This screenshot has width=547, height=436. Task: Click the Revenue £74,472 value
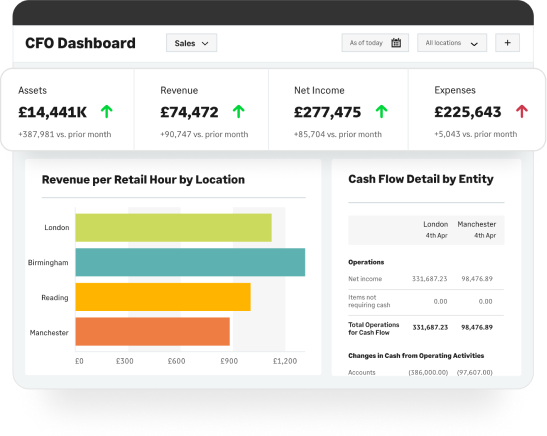coord(189,112)
